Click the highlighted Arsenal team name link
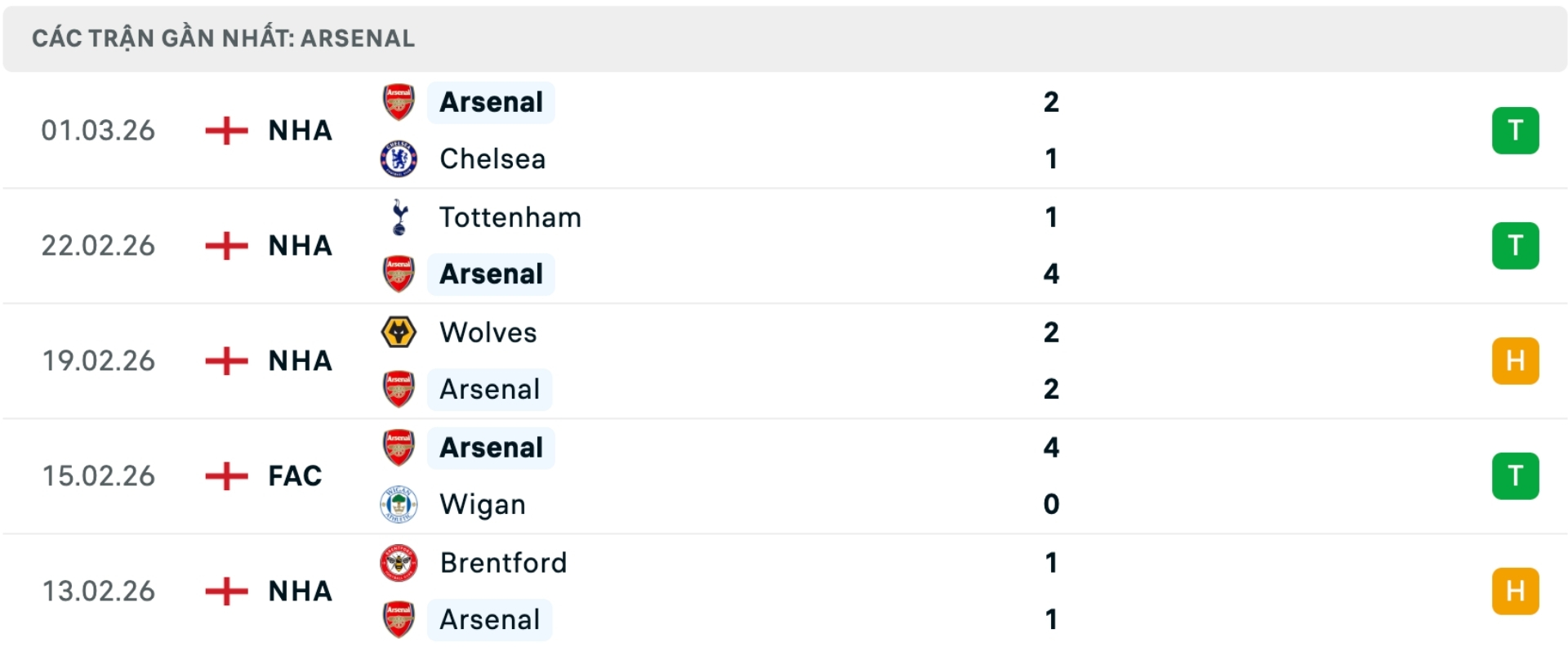The height and width of the screenshot is (647, 1568). pos(490,102)
